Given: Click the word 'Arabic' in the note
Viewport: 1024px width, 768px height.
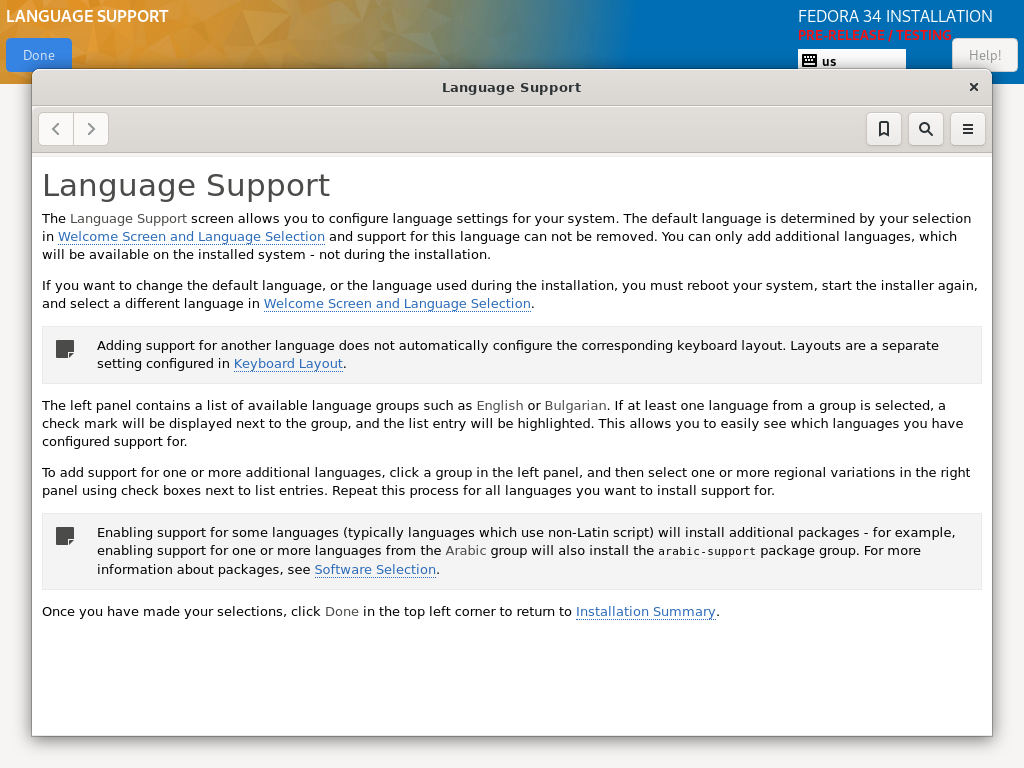Looking at the screenshot, I should [466, 551].
